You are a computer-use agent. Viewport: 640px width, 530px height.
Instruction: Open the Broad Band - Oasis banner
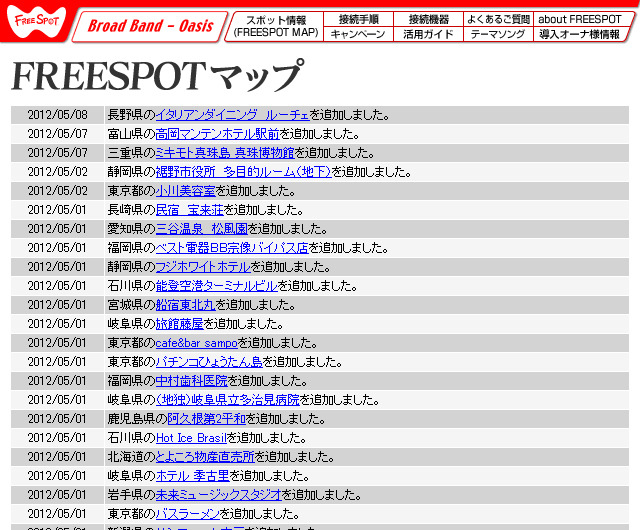pyautogui.click(x=150, y=26)
